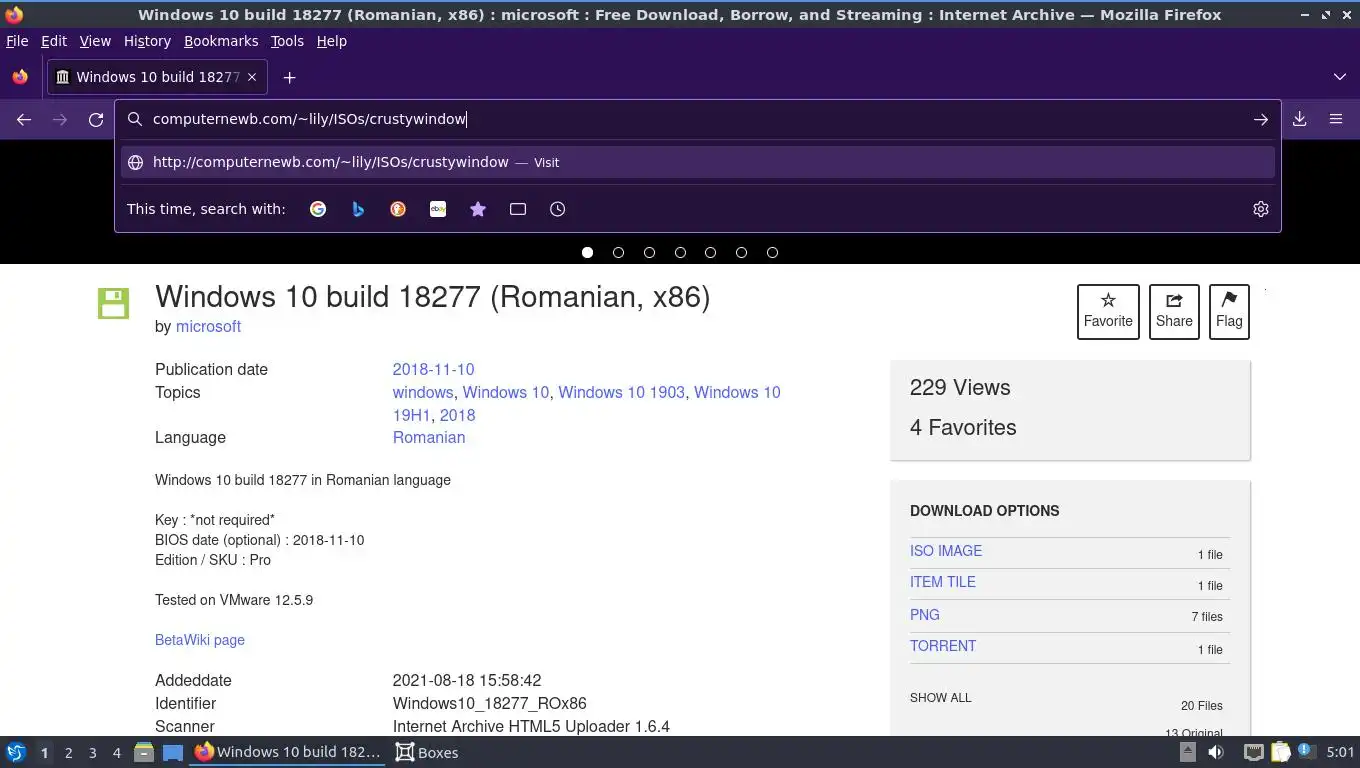Viewport: 1360px width, 768px height.
Task: Open search settings gear
Action: coord(1261,209)
